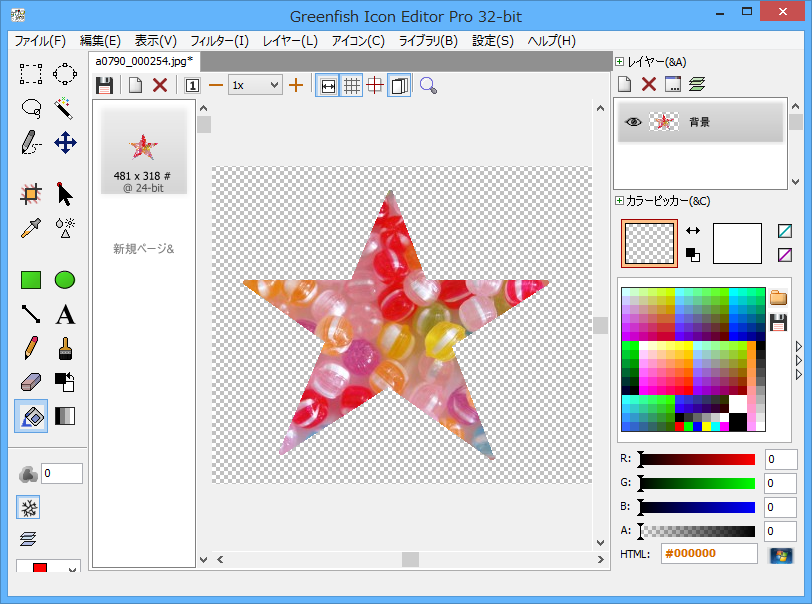Pick the Gradient tool
This screenshot has height=604, width=812.
[65, 416]
